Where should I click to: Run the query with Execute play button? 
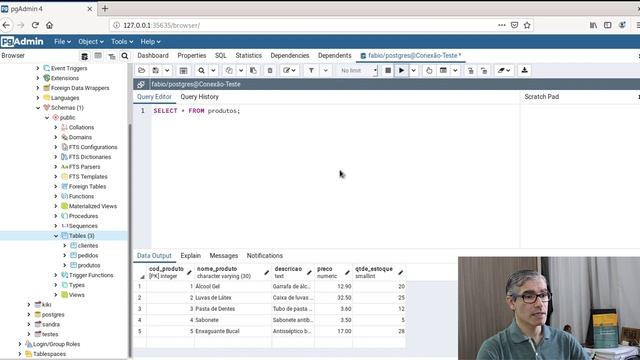(401, 70)
